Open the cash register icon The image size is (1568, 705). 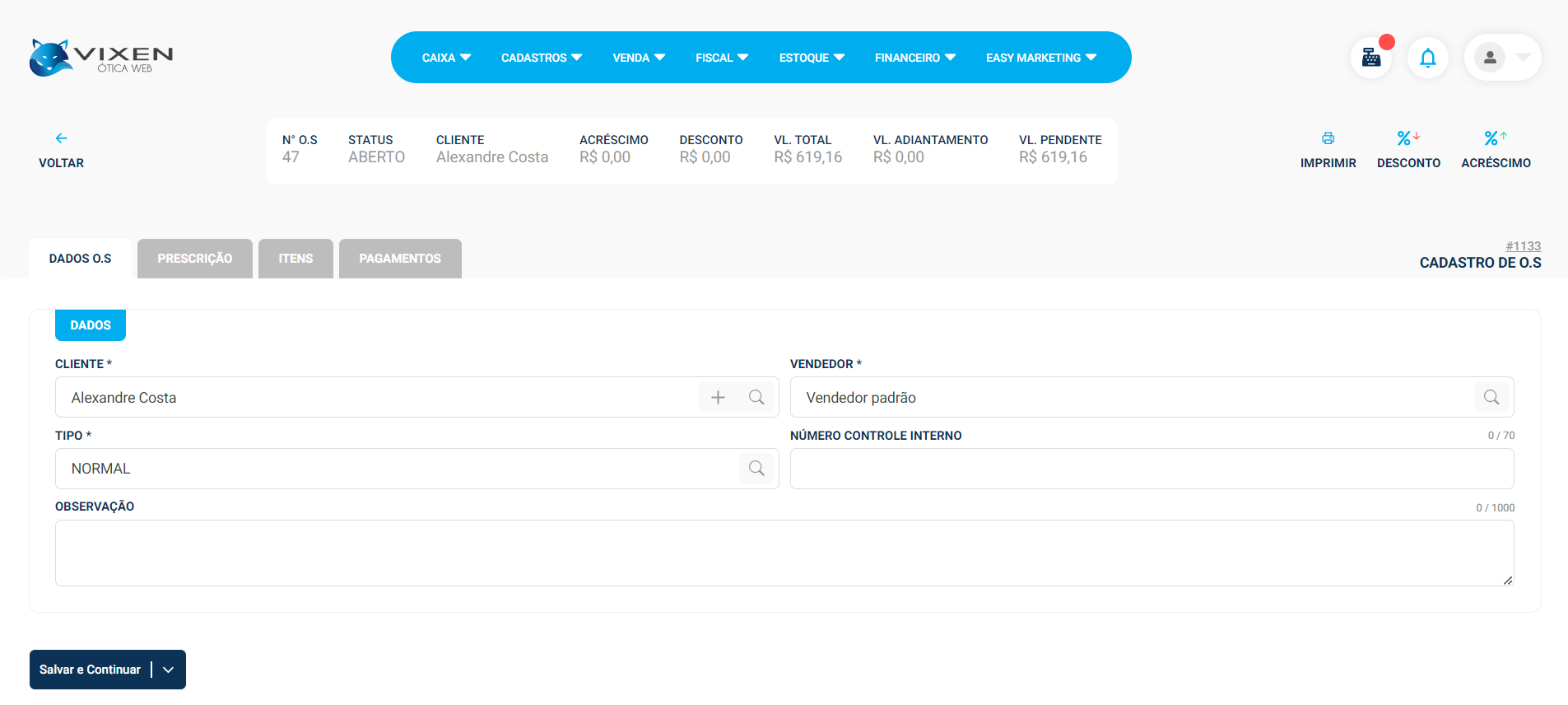click(x=1371, y=58)
